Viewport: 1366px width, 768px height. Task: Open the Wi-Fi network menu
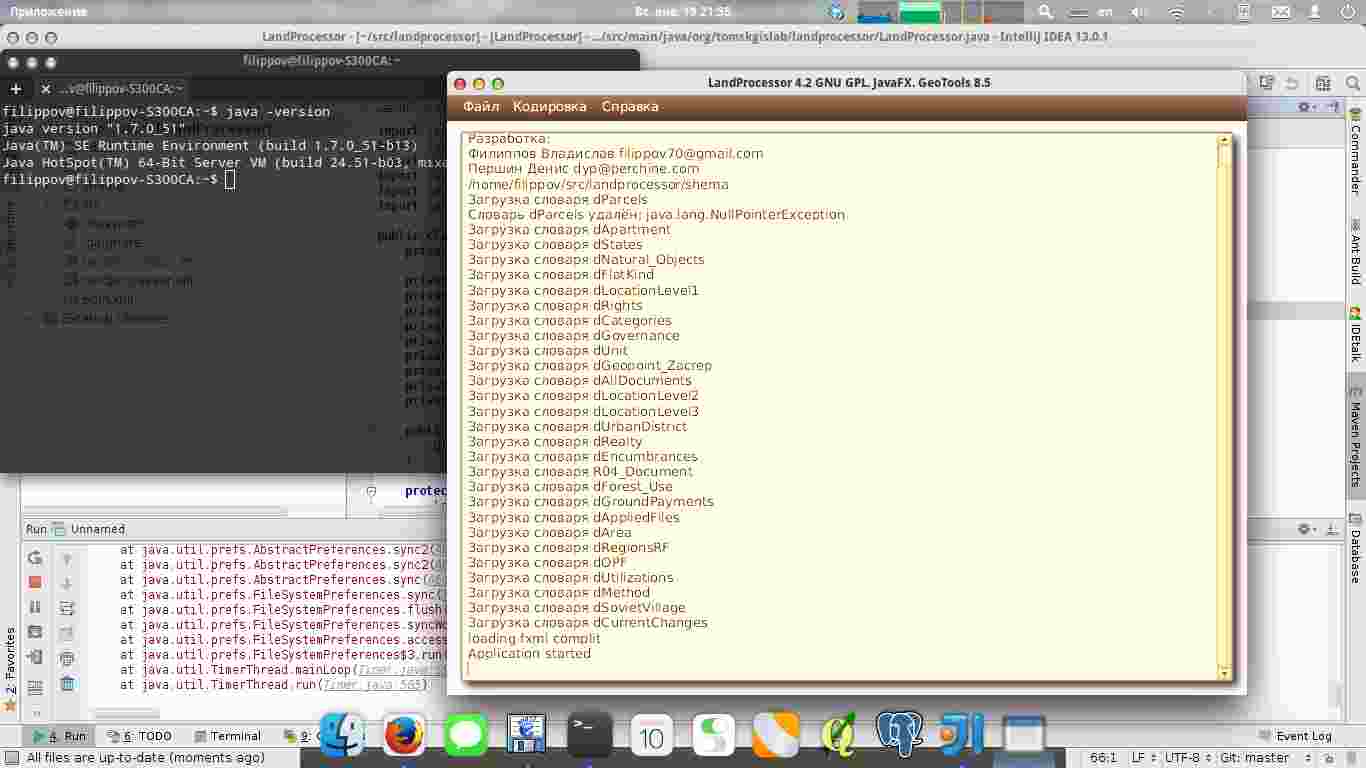[x=1177, y=12]
